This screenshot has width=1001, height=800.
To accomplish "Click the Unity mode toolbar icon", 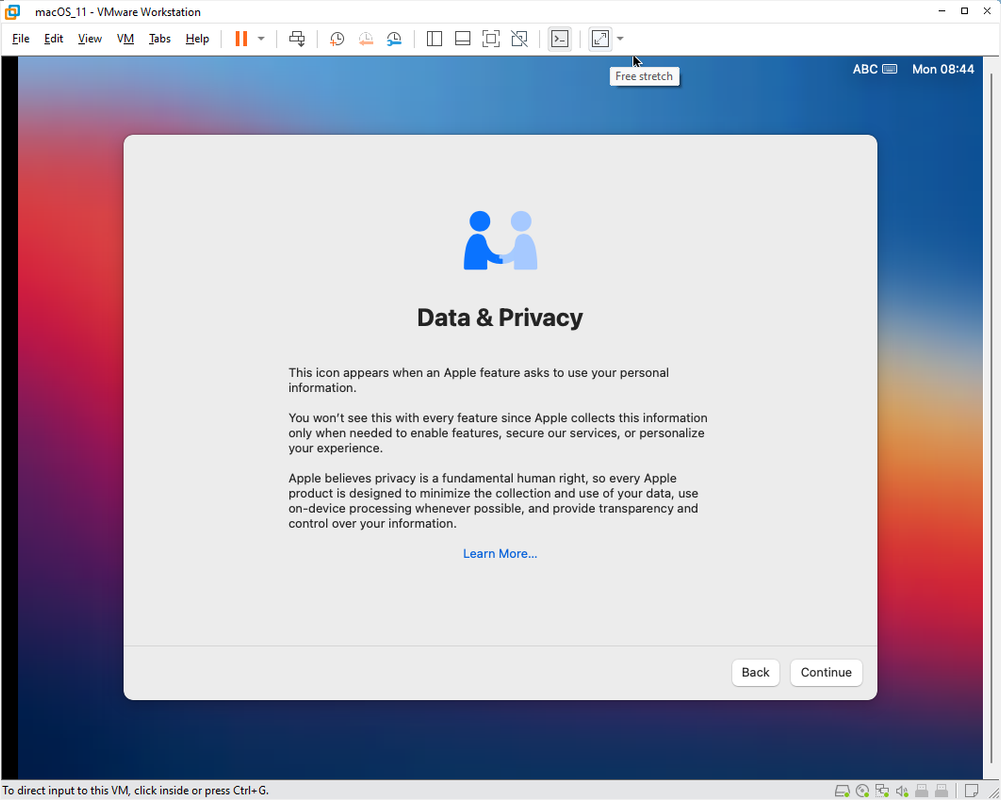I will pyautogui.click(x=520, y=39).
